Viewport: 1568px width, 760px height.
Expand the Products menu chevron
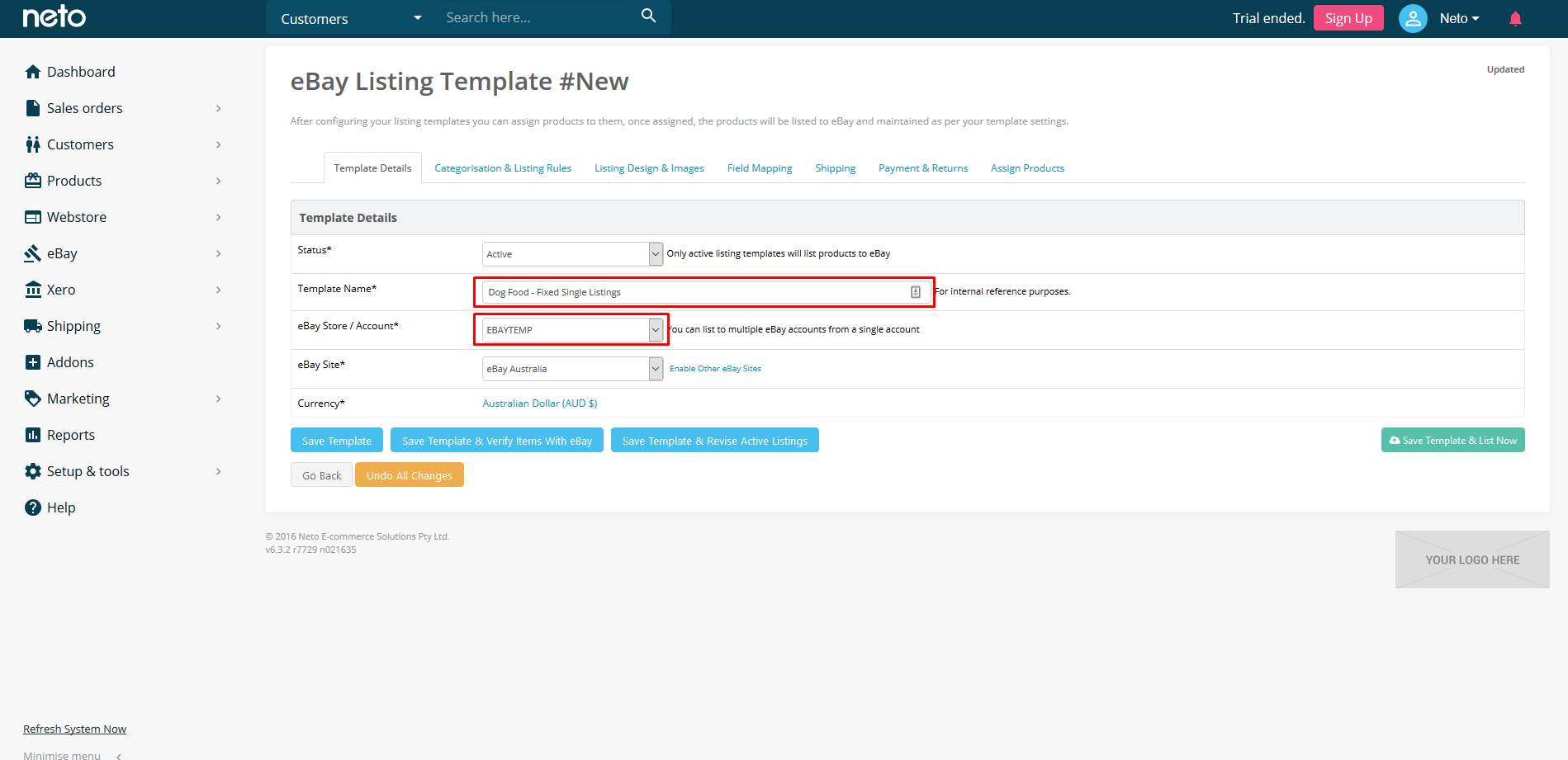pos(219,181)
